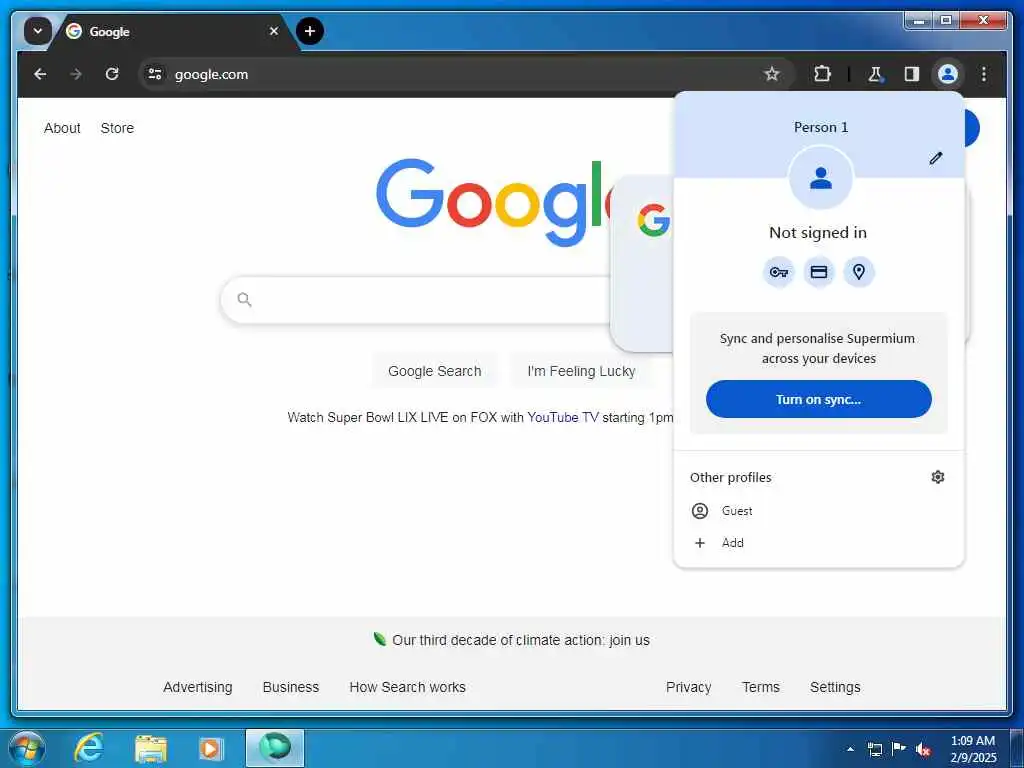The image size is (1024, 768).
Task: Close the Google tab
Action: tap(274, 31)
